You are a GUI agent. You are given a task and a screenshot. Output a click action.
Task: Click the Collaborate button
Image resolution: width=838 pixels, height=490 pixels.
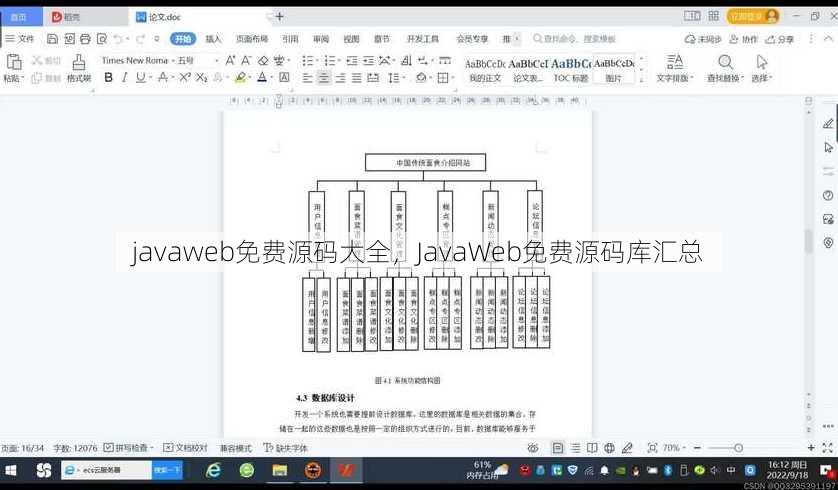(x=743, y=39)
